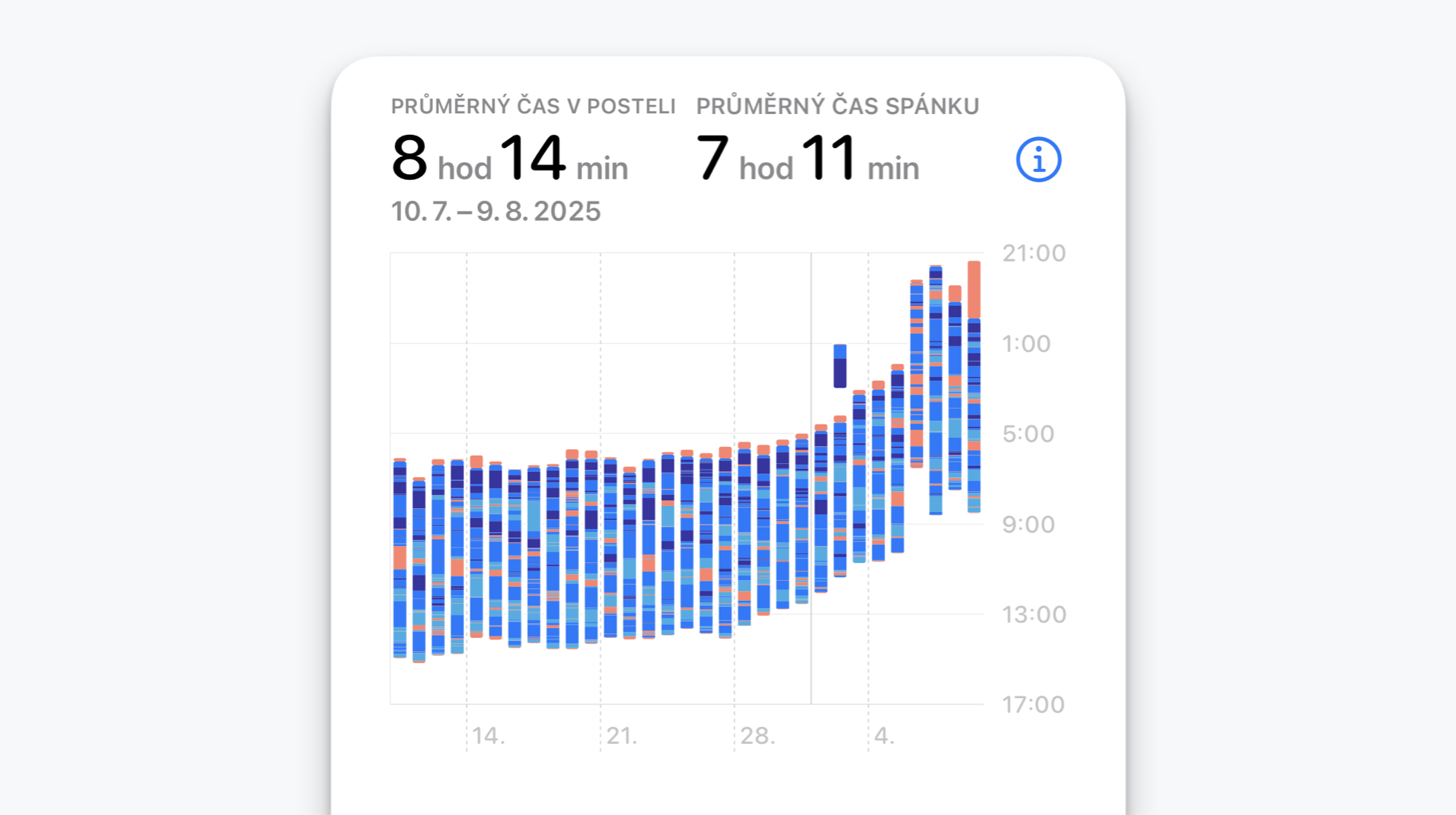Viewport: 1456px width, 815px height.
Task: Click the 4. date label on x-axis
Action: pyautogui.click(x=884, y=736)
